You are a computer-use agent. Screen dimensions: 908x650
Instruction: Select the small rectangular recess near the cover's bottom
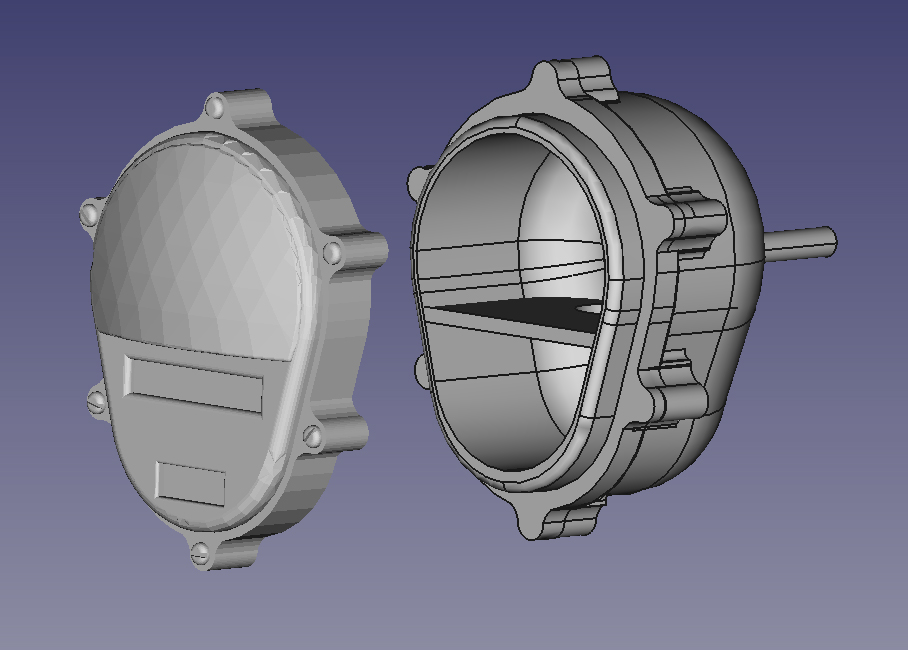pyautogui.click(x=191, y=483)
